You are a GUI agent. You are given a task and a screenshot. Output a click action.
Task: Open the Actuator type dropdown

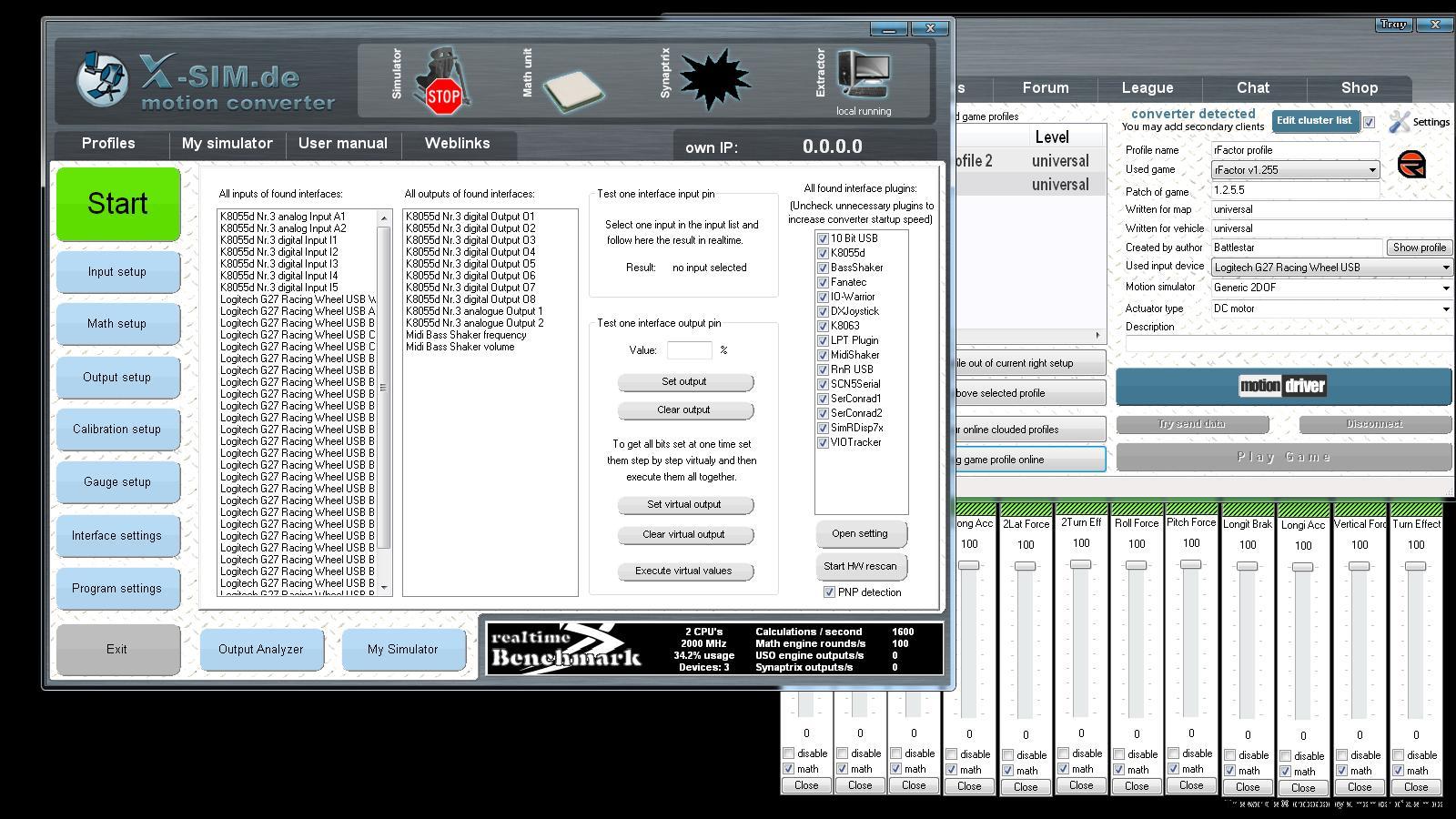pos(1445,308)
